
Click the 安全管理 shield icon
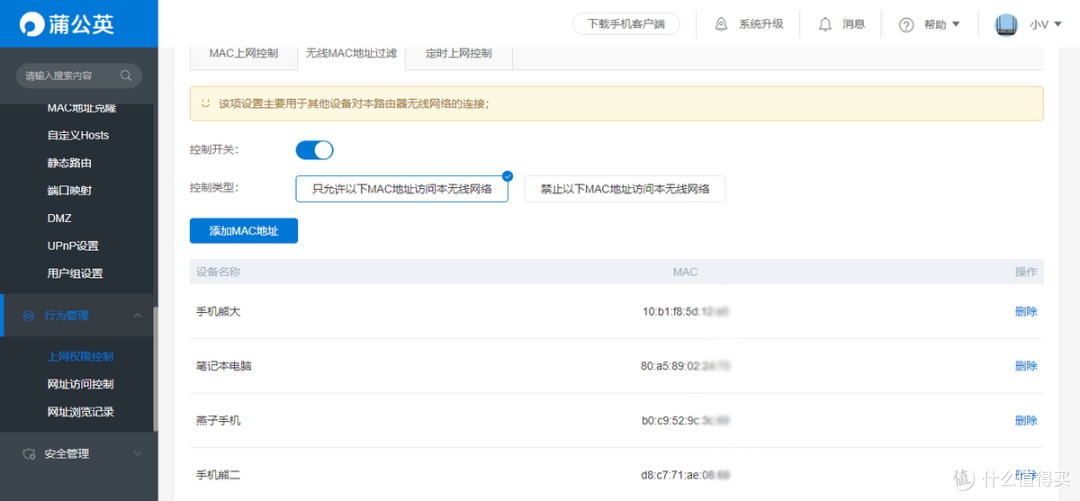tap(28, 454)
